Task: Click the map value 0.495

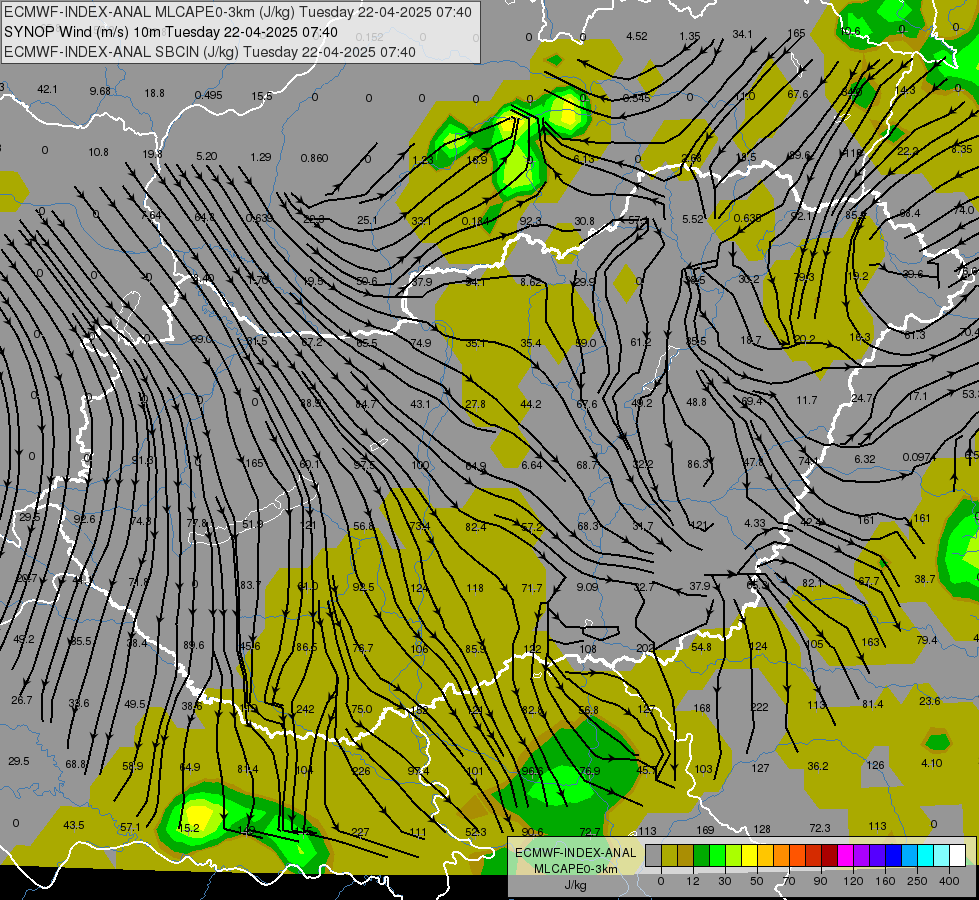Action: [208, 95]
